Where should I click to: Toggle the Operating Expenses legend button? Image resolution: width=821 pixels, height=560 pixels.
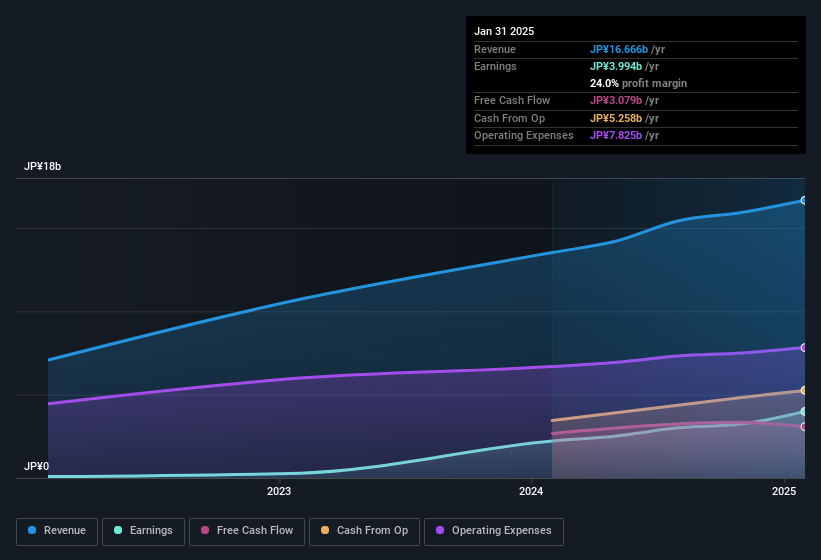click(494, 531)
